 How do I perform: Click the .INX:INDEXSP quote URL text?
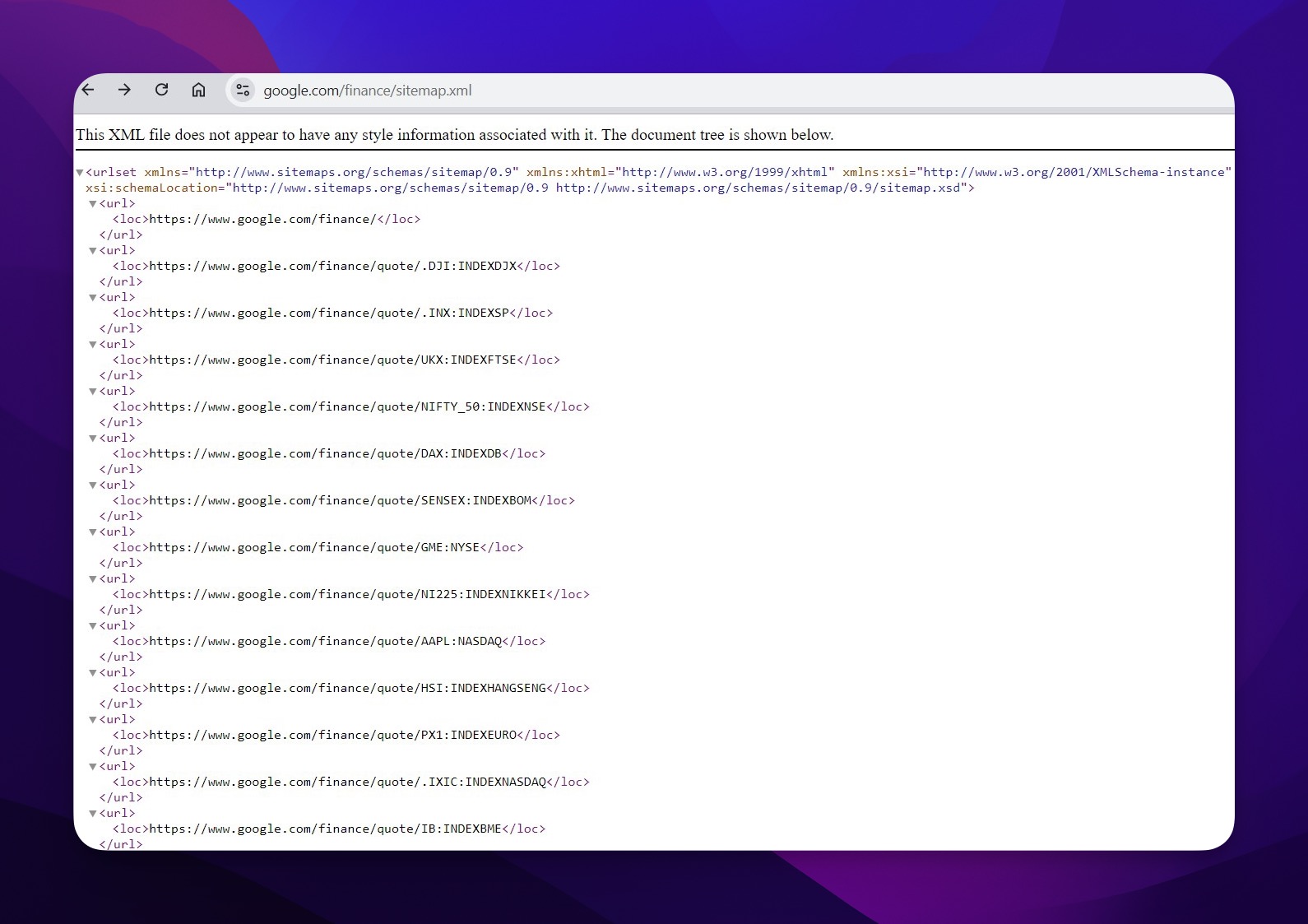pos(330,313)
